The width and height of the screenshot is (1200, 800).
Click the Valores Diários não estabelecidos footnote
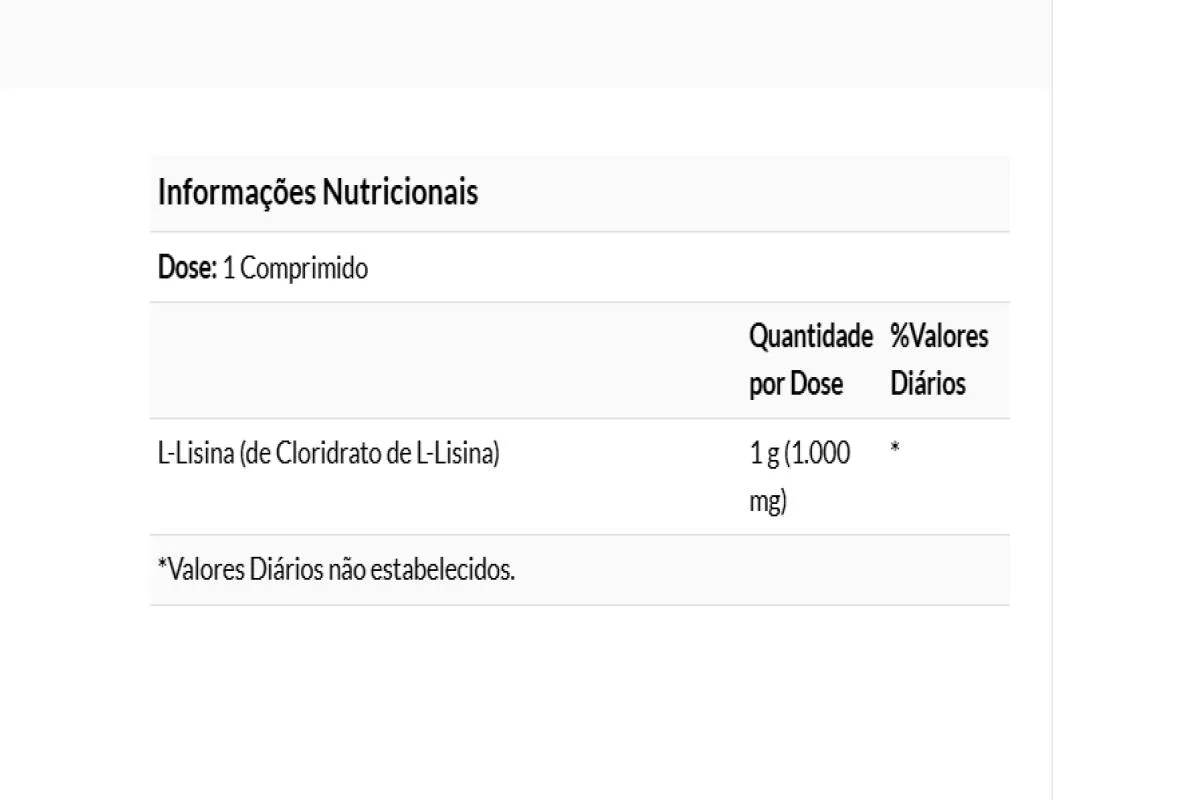(x=337, y=570)
